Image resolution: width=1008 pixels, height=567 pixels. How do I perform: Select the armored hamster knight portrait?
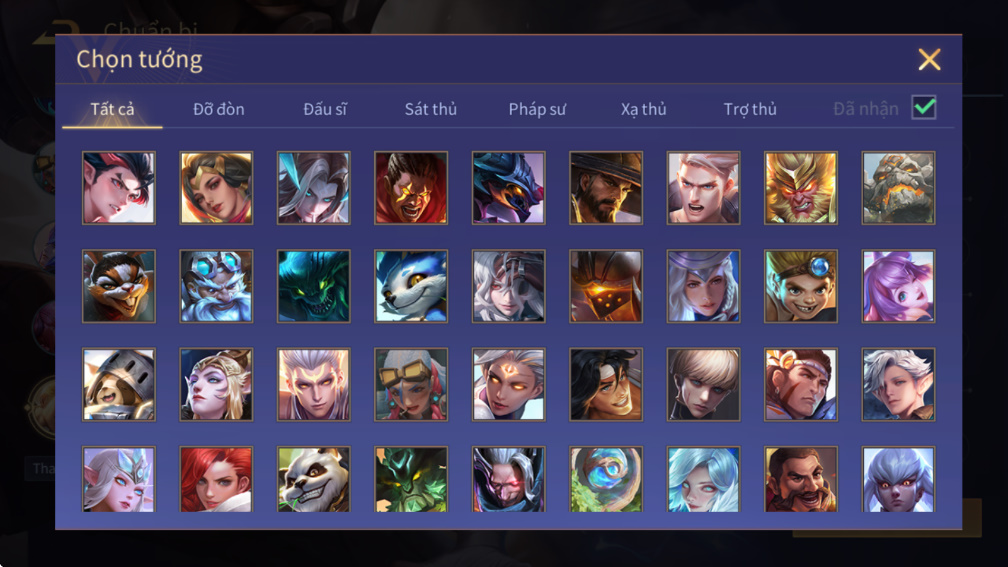(x=119, y=384)
